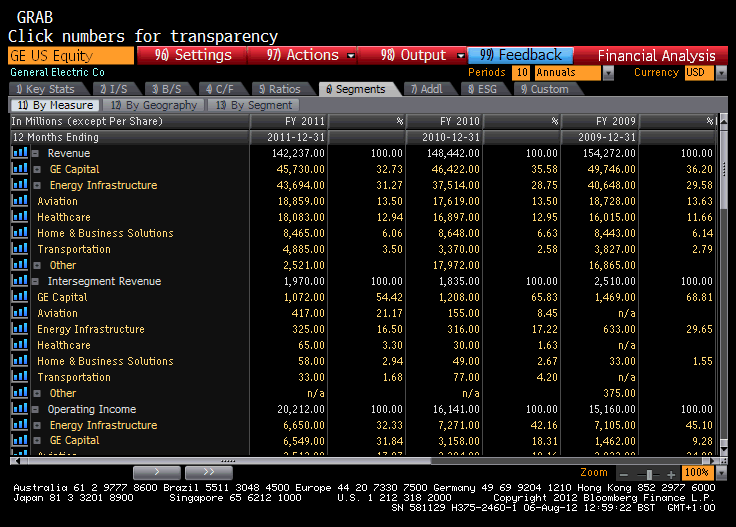The image size is (736, 527).
Task: Select the By Measure view
Action: 55,105
